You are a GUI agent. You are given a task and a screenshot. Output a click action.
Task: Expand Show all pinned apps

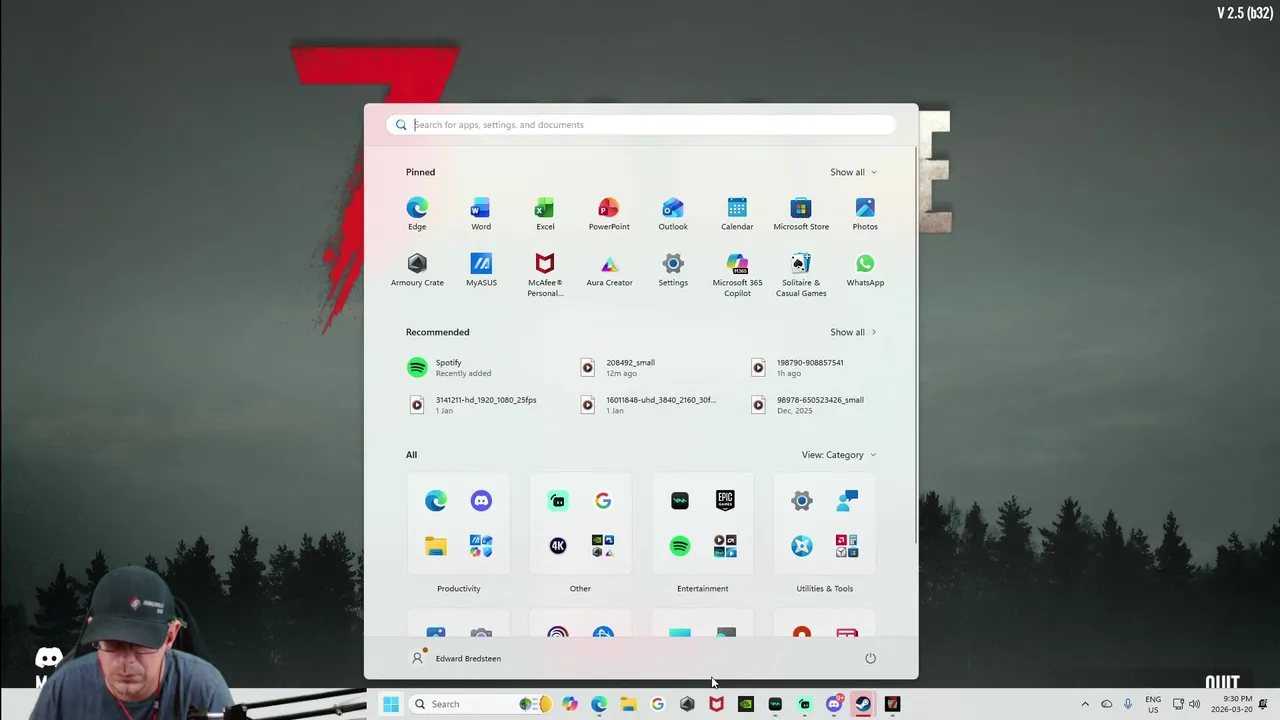[x=853, y=172]
